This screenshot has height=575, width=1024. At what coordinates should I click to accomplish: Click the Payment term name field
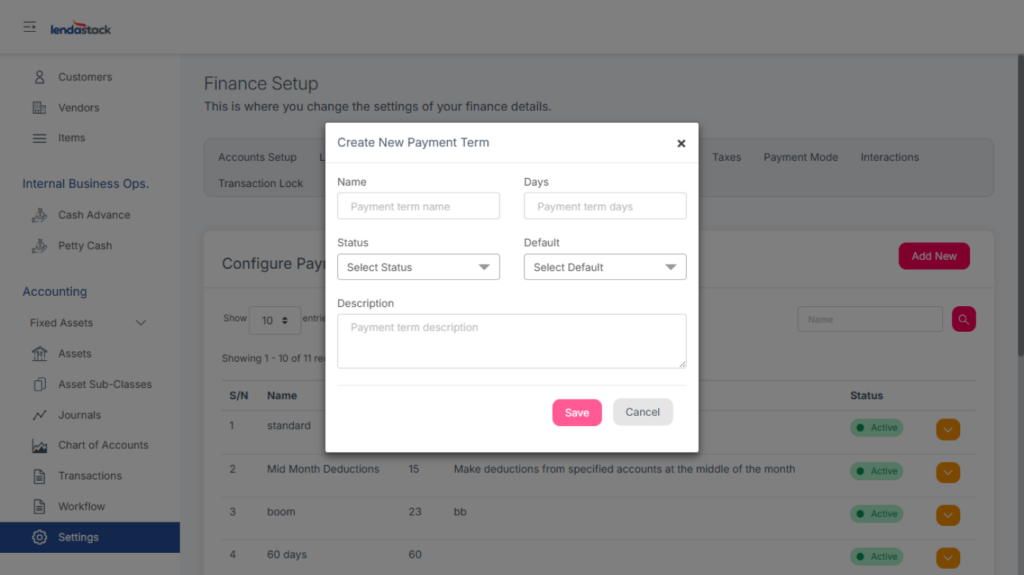[x=418, y=207]
